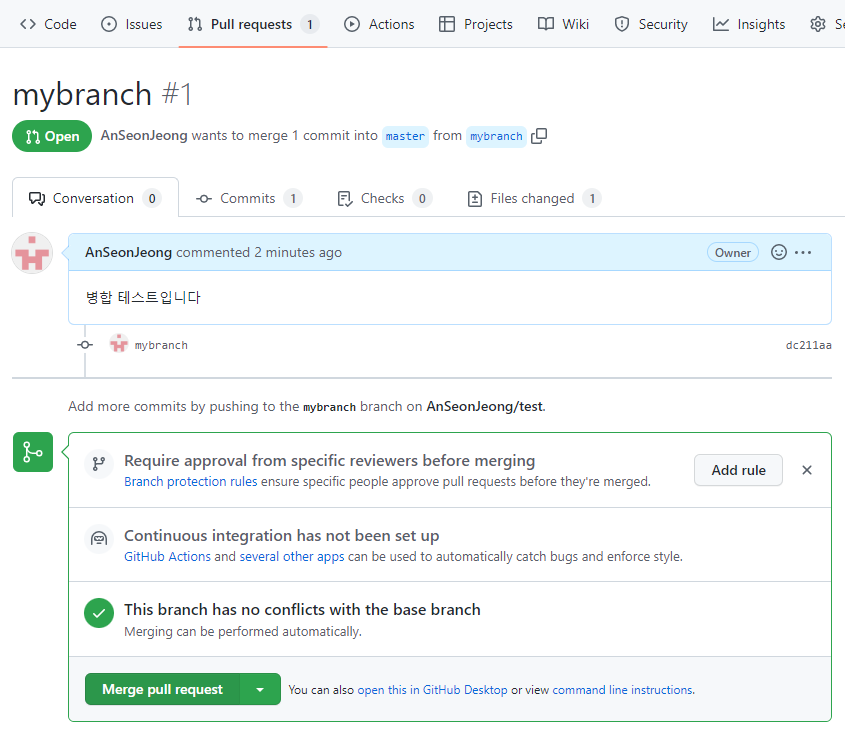Open the Projects tab

[475, 24]
